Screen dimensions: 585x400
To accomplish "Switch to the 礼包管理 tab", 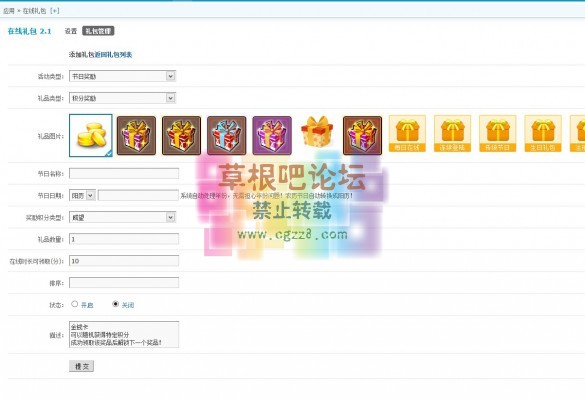I will pyautogui.click(x=98, y=31).
